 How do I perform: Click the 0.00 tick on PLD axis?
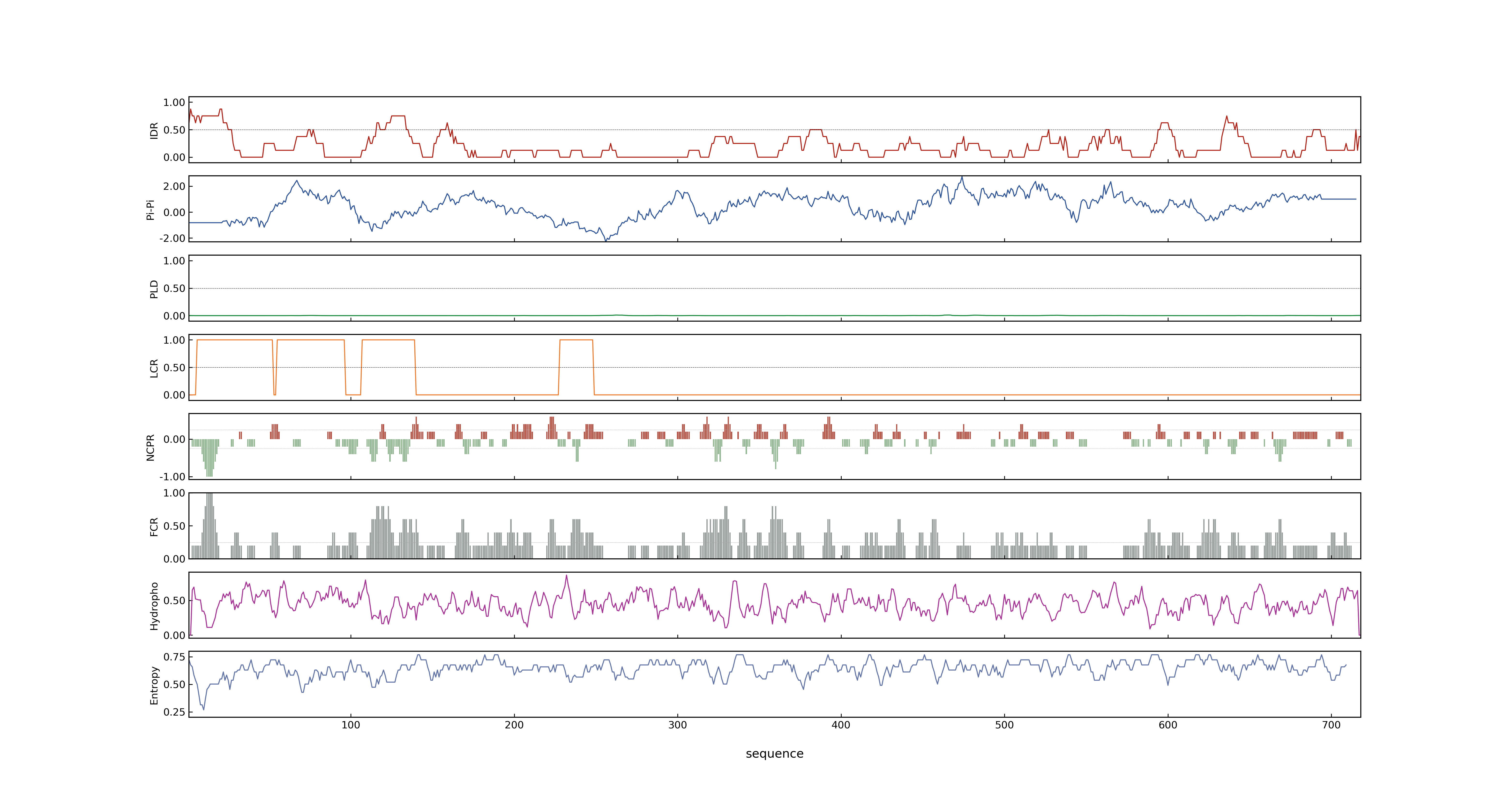coord(174,316)
